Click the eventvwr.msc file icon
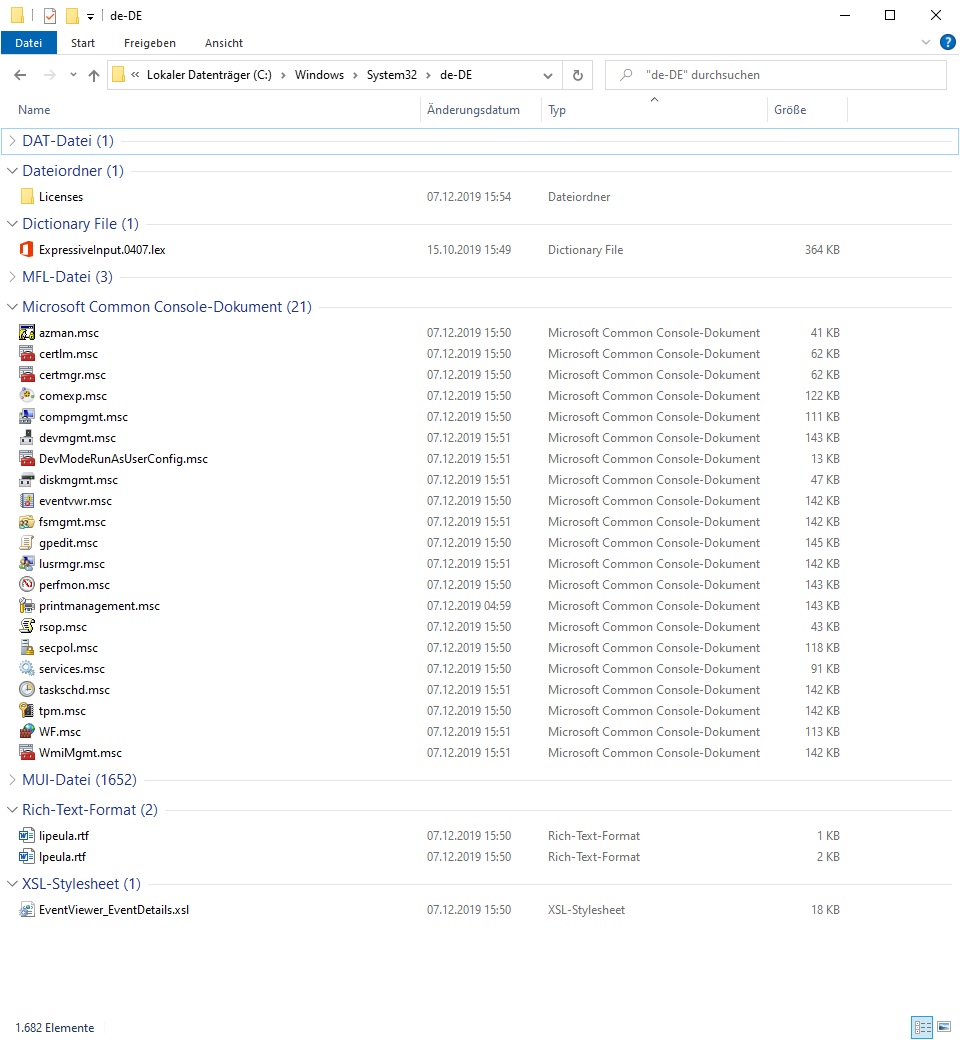The image size is (960, 1040). [x=27, y=501]
